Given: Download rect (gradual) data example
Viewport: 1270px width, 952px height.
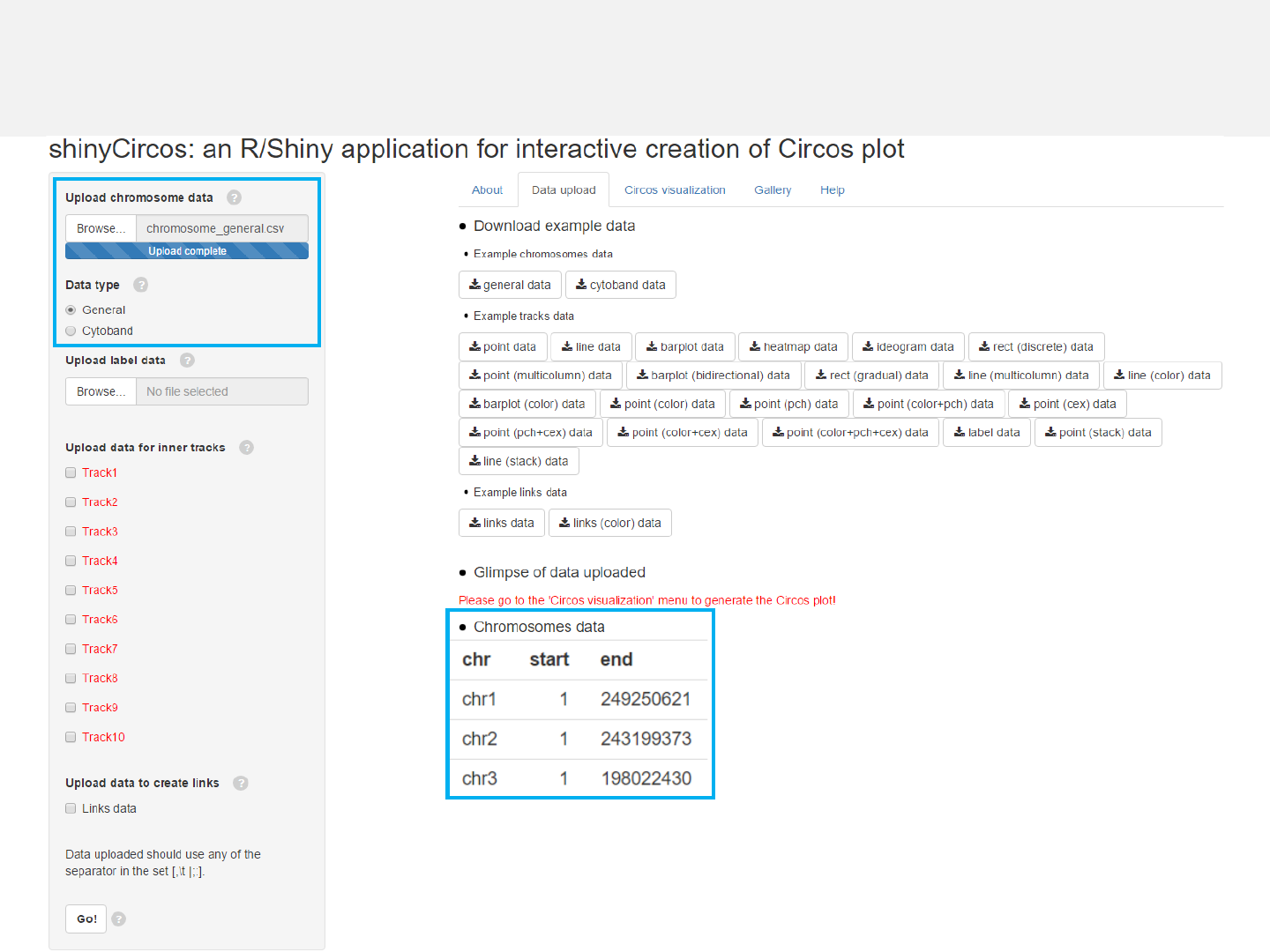Looking at the screenshot, I should (872, 376).
